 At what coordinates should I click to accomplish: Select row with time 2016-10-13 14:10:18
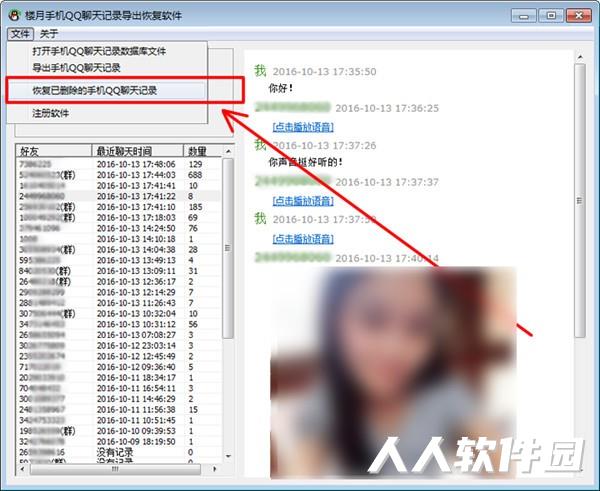[x=118, y=239]
